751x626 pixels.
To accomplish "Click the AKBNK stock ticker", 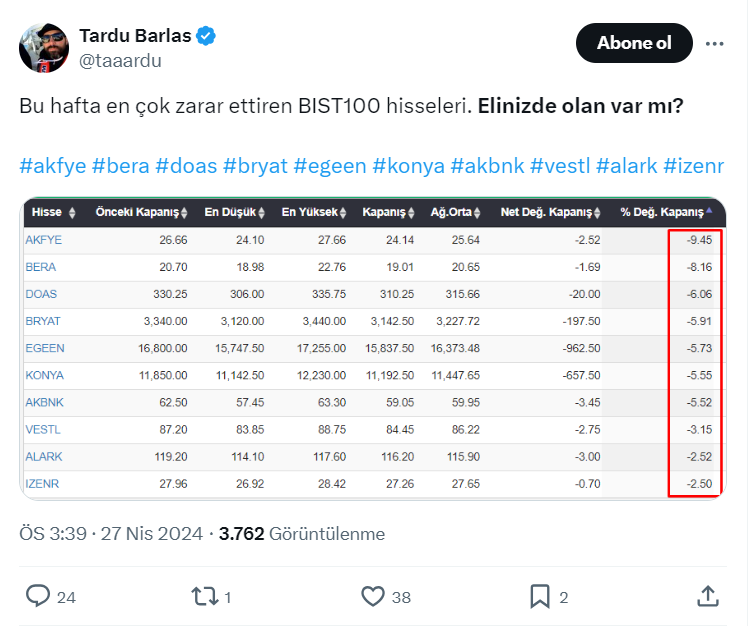I will [46, 402].
